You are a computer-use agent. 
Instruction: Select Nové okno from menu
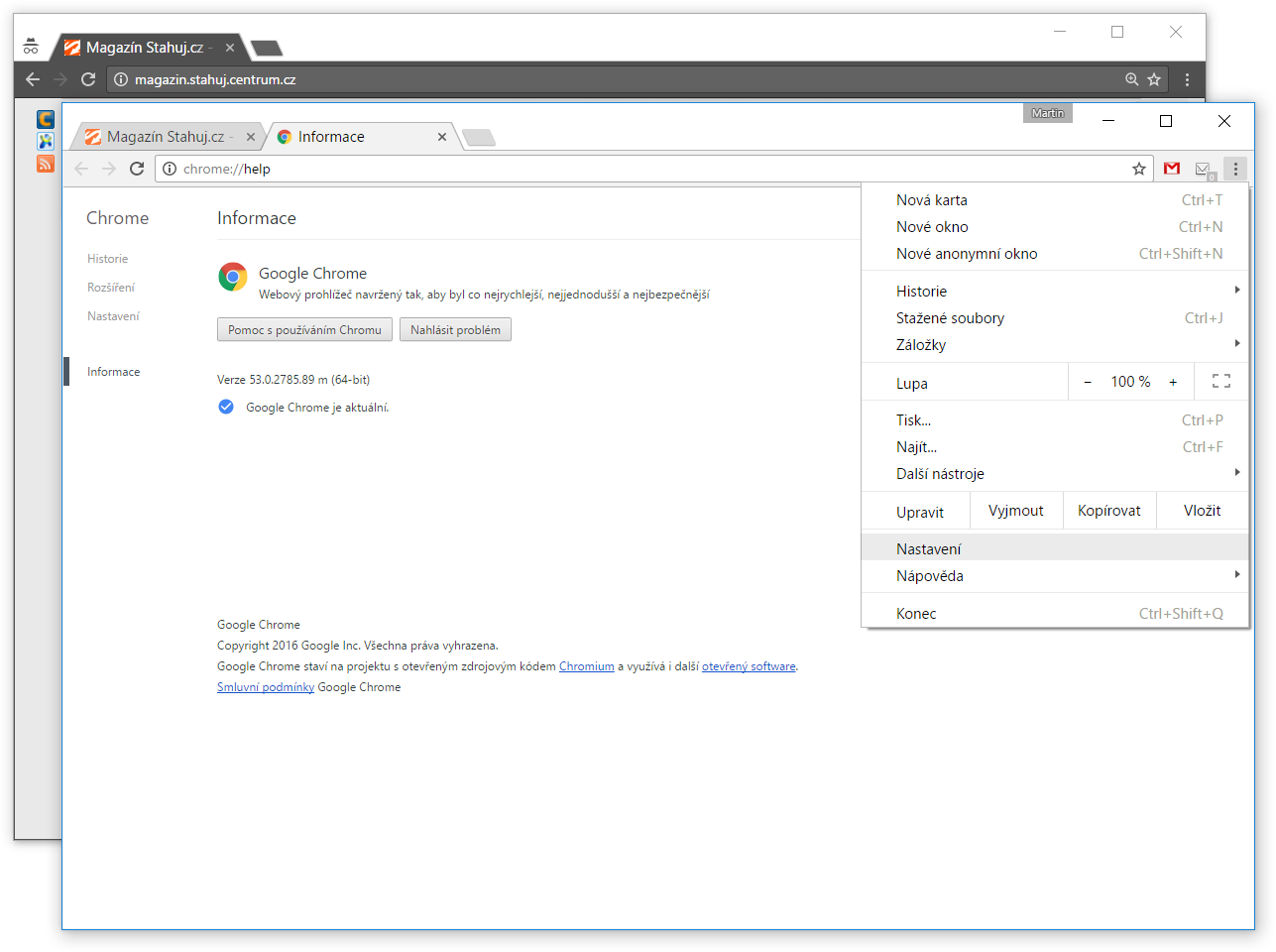(x=1055, y=226)
